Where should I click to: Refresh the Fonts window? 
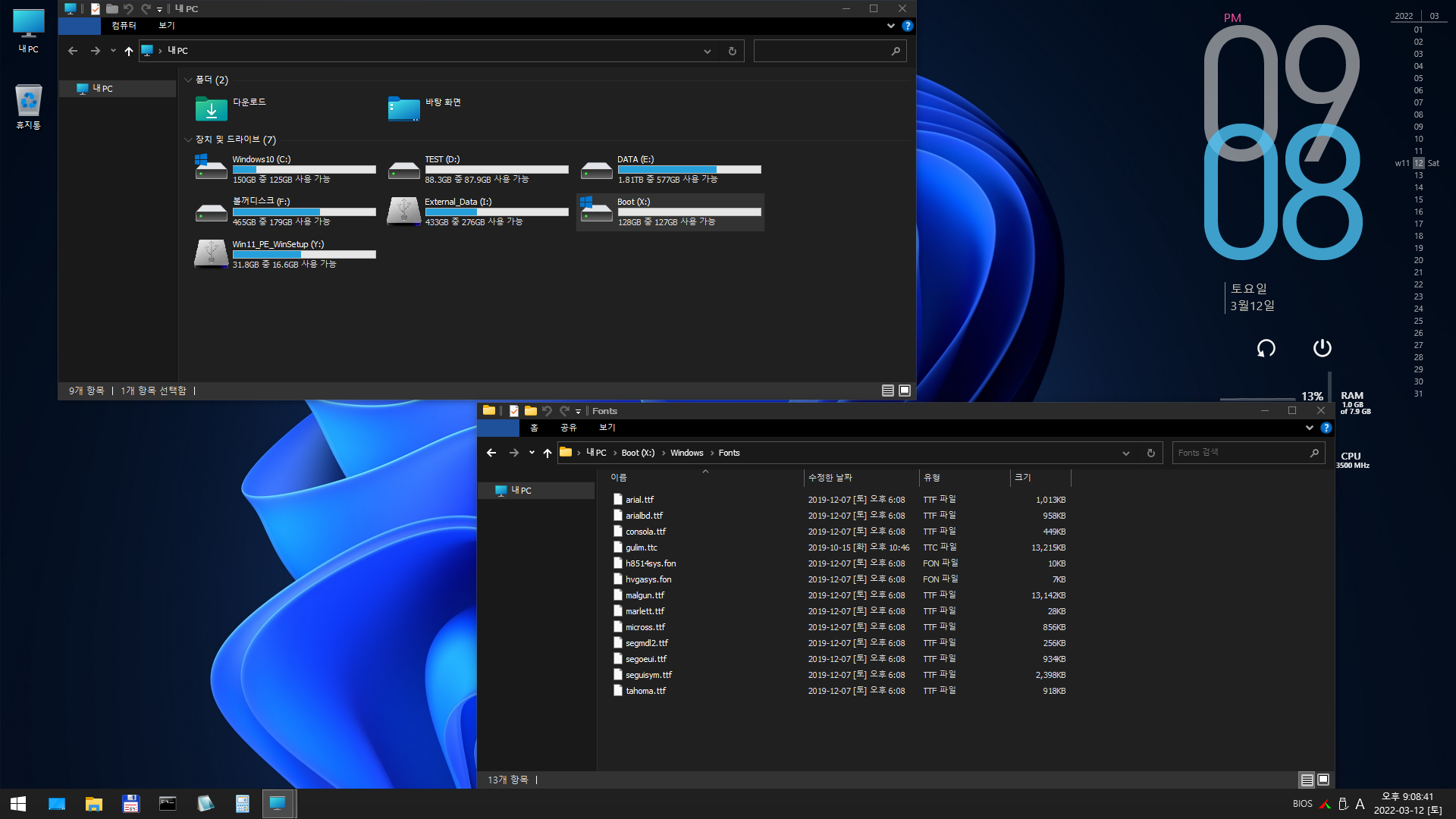pyautogui.click(x=1150, y=453)
